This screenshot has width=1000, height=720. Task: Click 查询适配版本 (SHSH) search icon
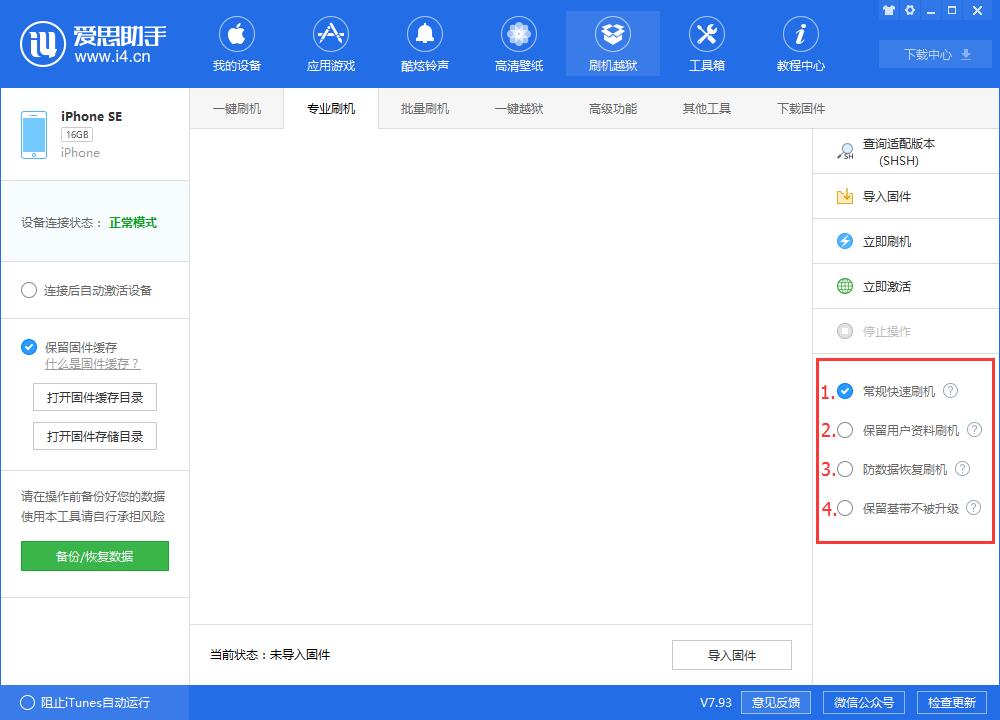845,152
